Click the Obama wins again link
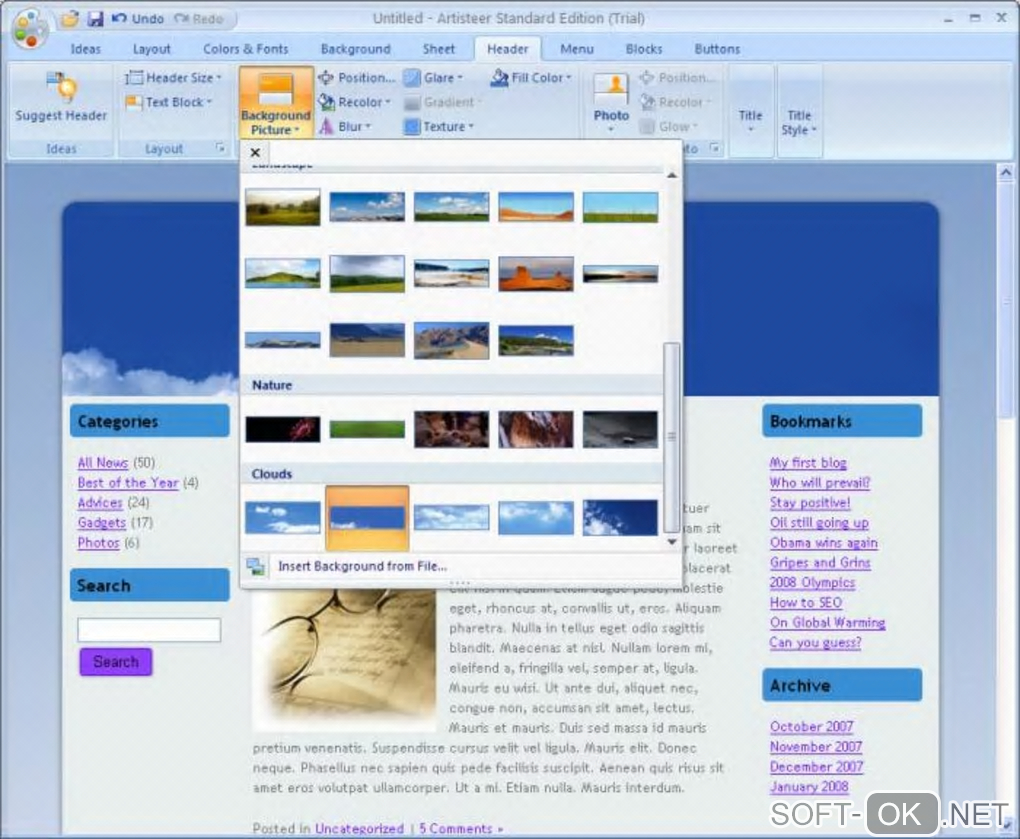 [x=824, y=542]
